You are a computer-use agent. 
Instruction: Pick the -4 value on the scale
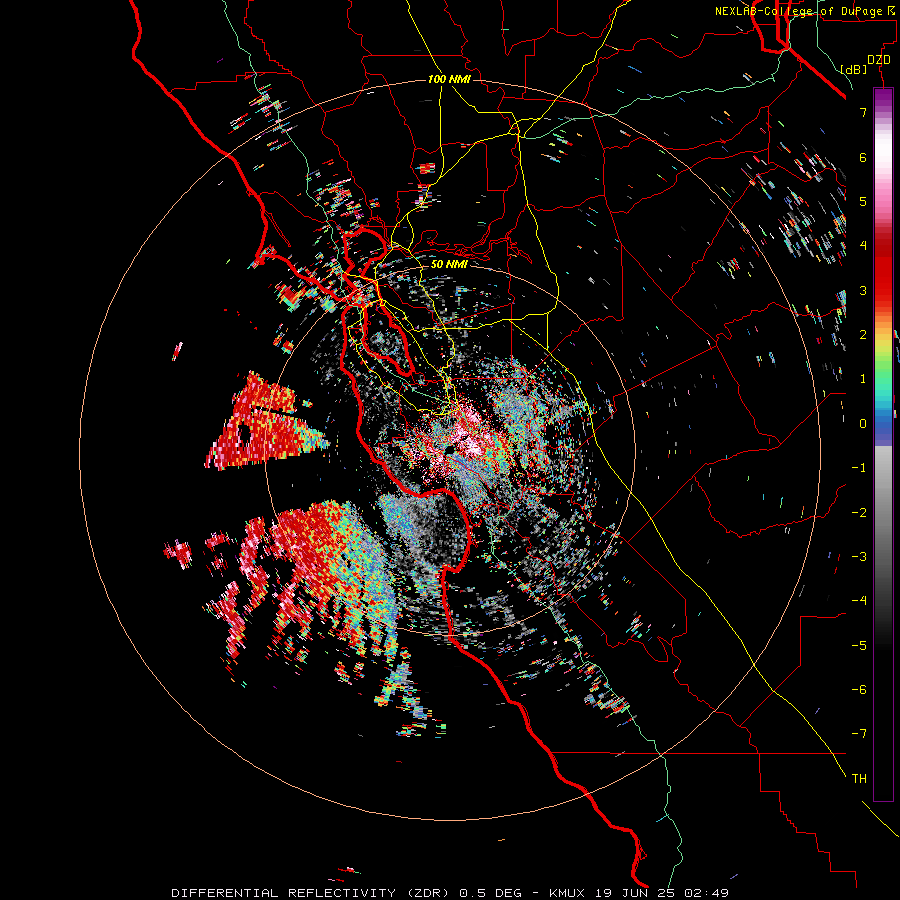pos(859,601)
